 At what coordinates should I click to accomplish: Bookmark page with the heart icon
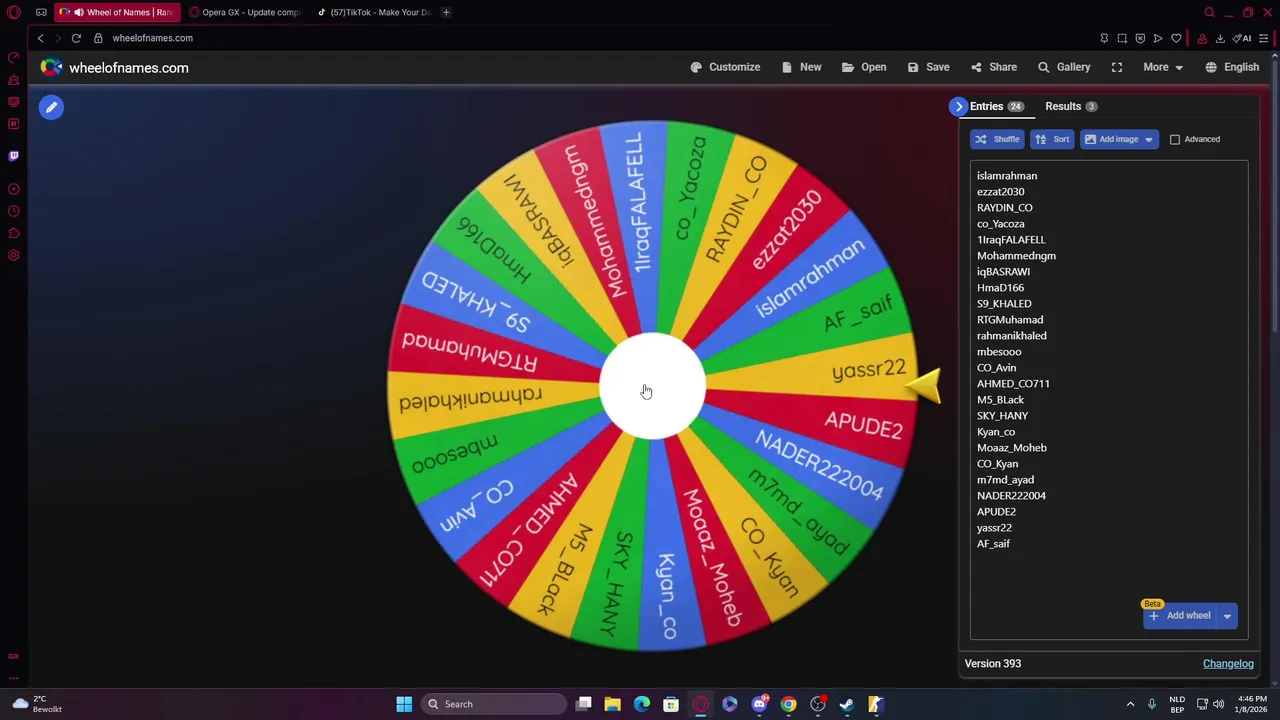pos(1176,38)
